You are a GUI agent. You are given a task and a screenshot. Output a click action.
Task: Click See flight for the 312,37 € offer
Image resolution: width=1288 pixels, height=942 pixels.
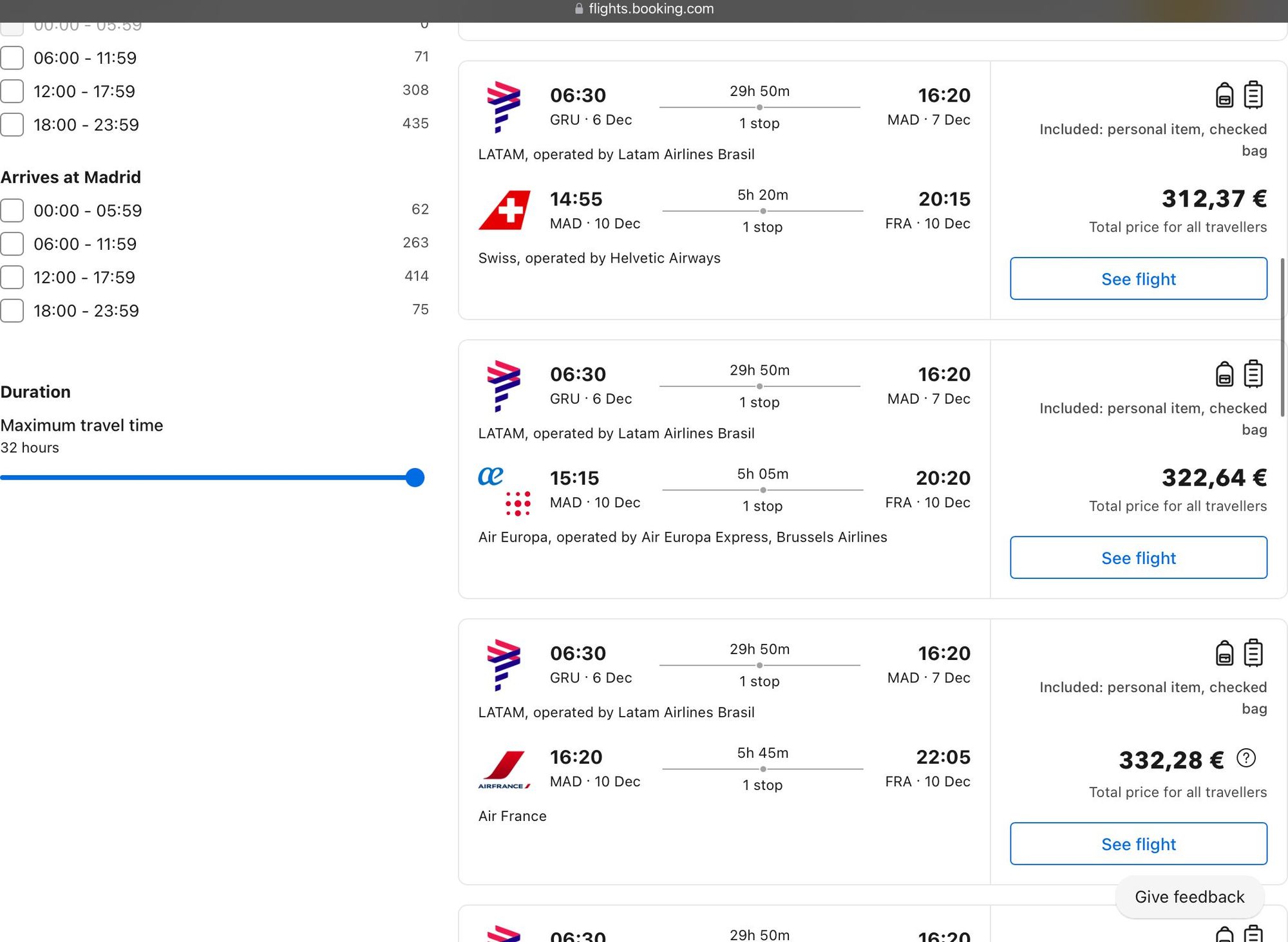pyautogui.click(x=1138, y=279)
